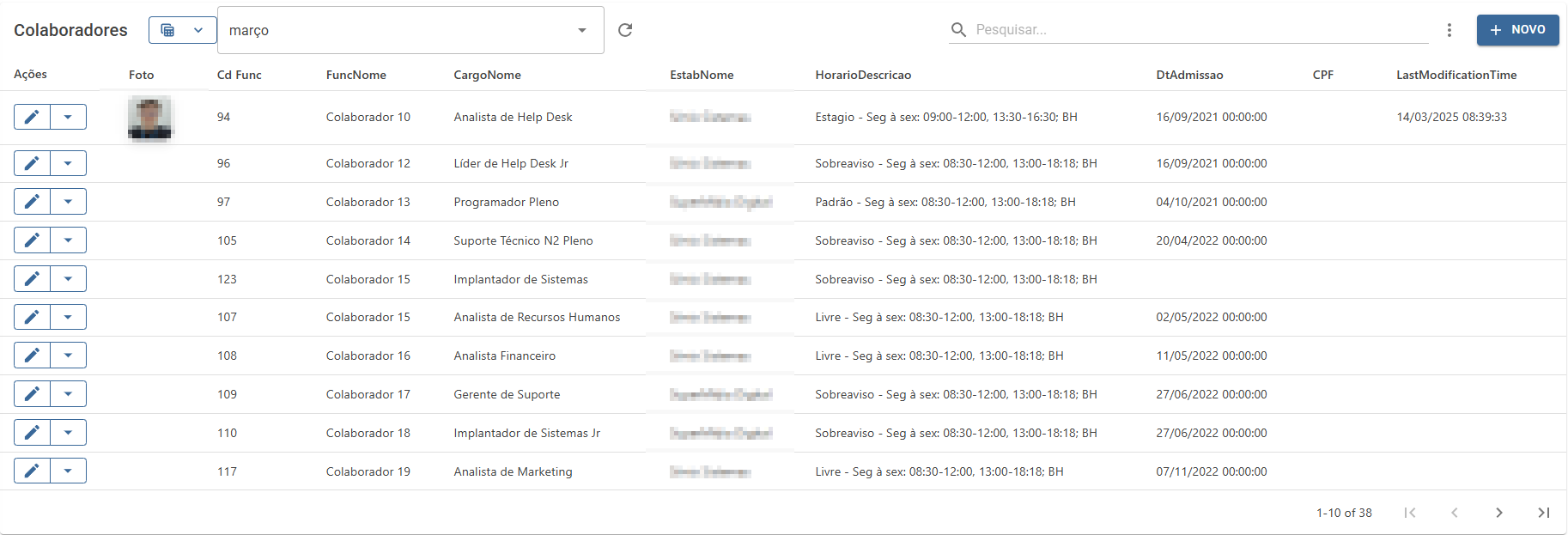Open actions dropdown for Colaborador 13

tap(68, 202)
